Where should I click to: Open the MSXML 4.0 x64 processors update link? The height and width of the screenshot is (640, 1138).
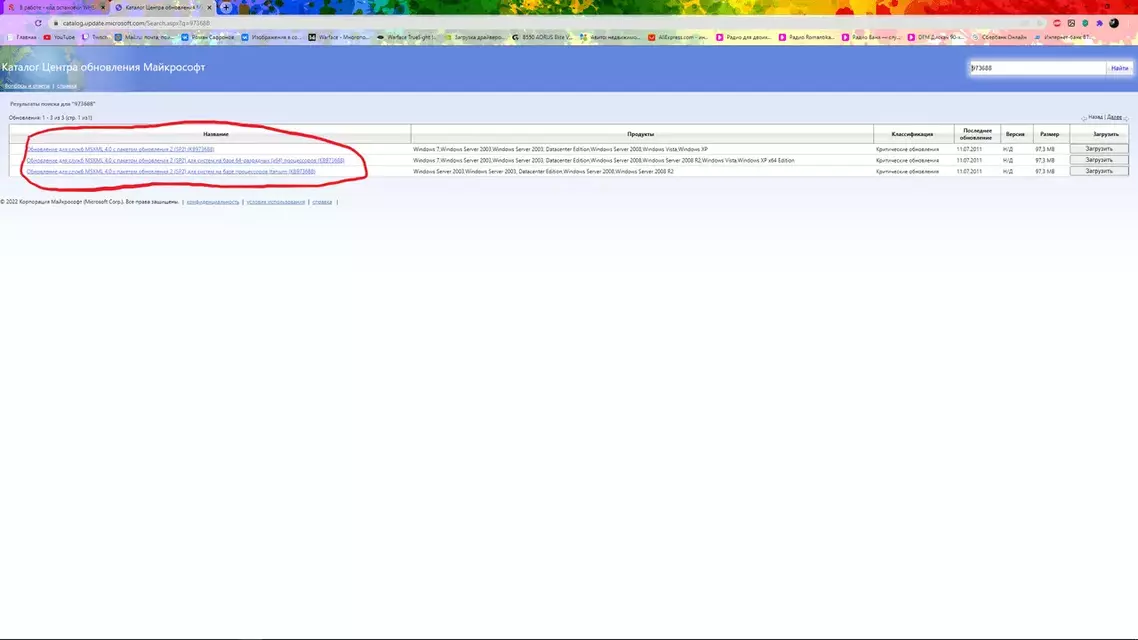[x=185, y=160]
